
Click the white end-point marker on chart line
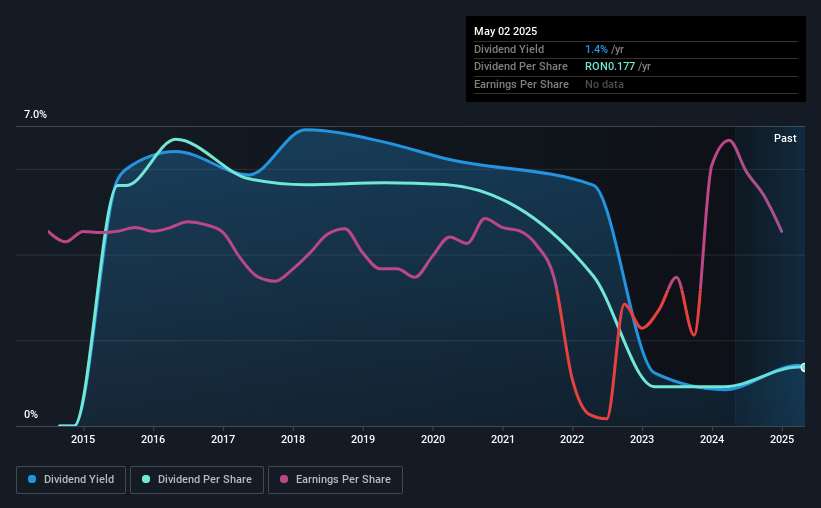click(x=804, y=368)
